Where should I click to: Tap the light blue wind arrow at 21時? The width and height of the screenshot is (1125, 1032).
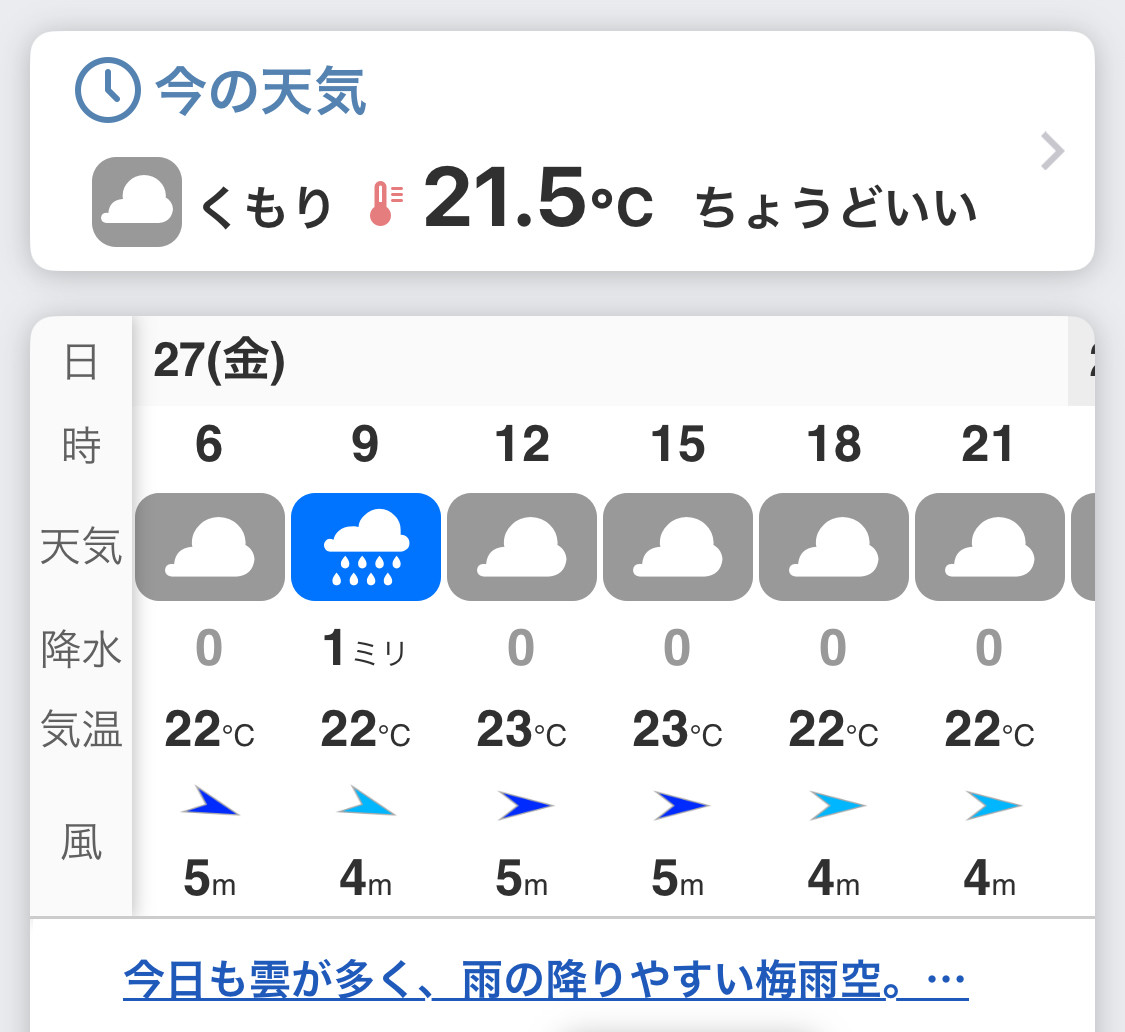(x=993, y=805)
